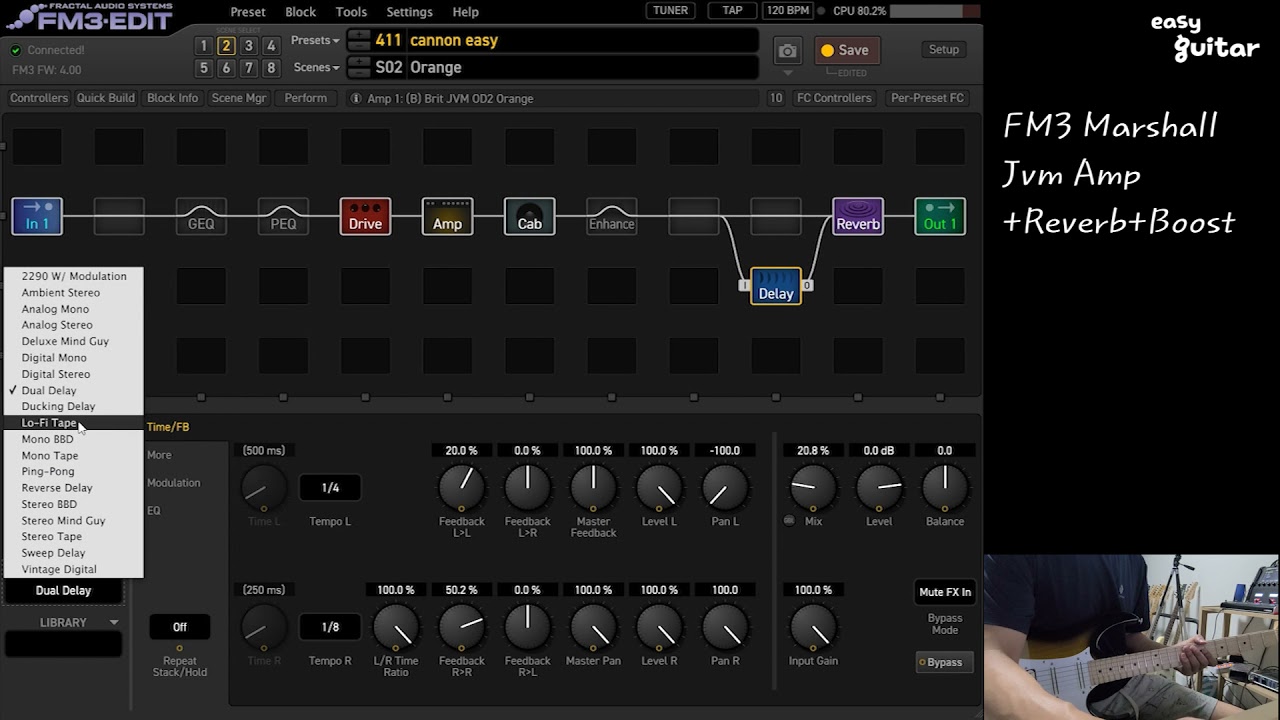
Task: Expand the Scenes dropdown
Action: pos(316,67)
